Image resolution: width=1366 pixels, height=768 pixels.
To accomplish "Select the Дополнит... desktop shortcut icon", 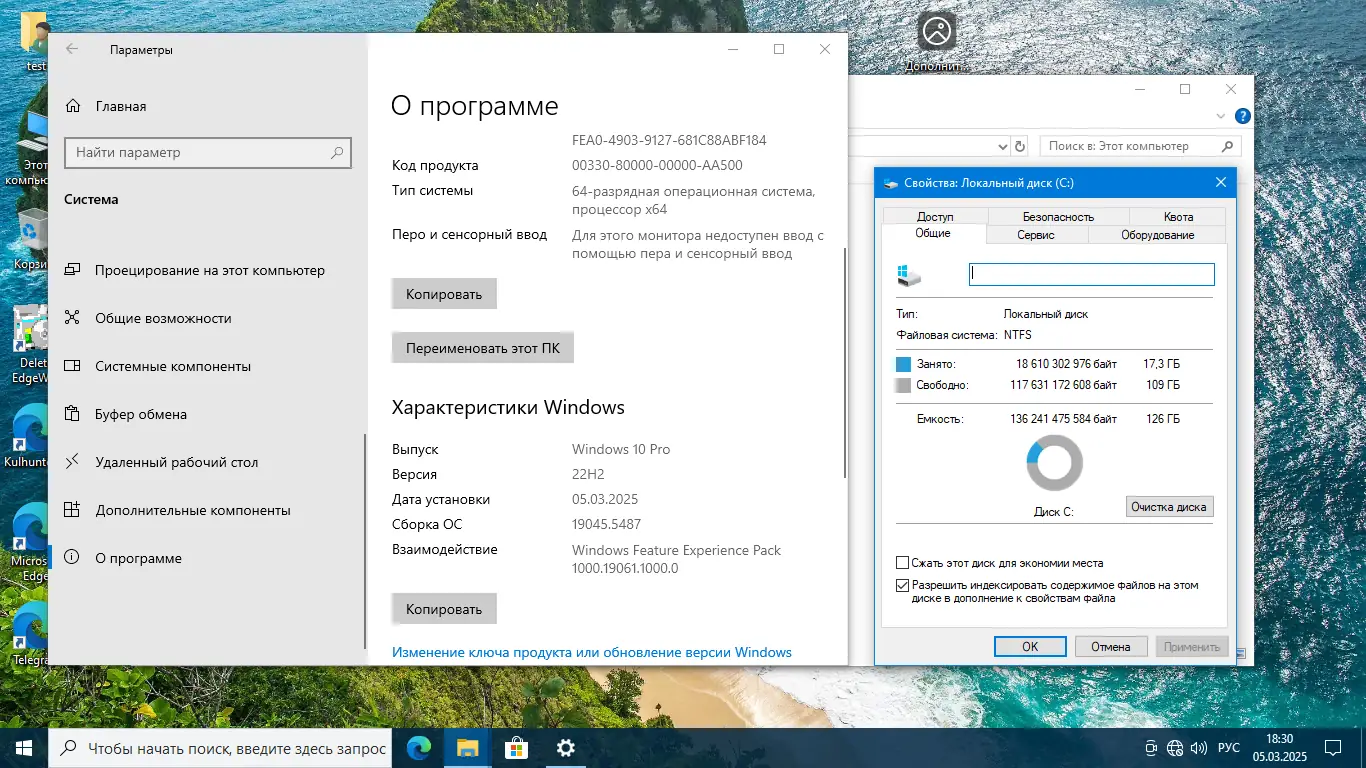I will coord(937,41).
